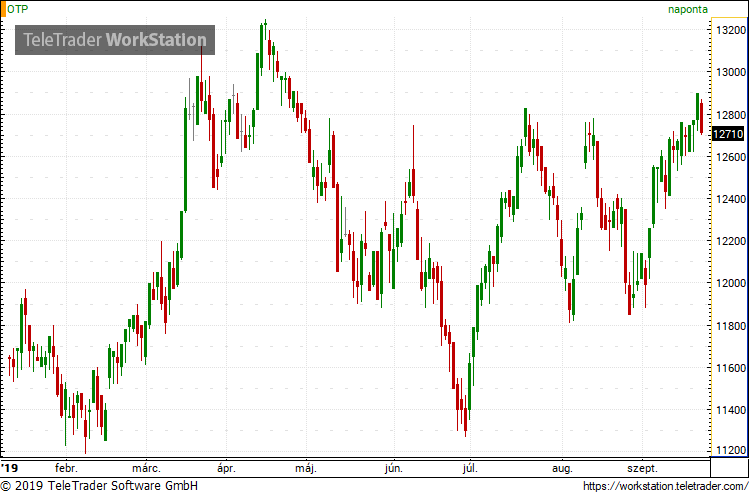The height and width of the screenshot is (494, 749).
Task: Click the 11200 price axis label
Action: pos(731,451)
